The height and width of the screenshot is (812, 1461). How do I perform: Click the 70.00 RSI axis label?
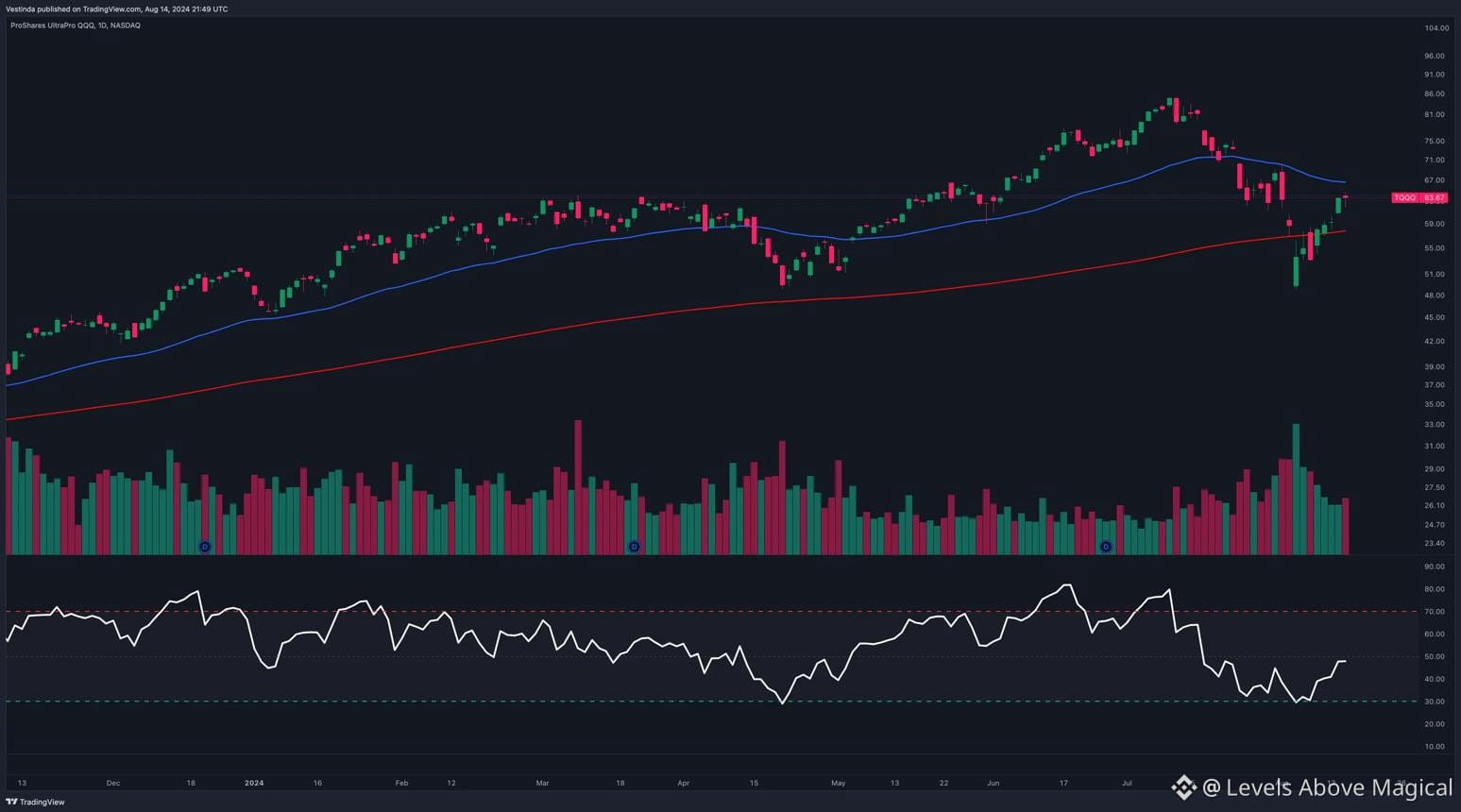point(1436,612)
